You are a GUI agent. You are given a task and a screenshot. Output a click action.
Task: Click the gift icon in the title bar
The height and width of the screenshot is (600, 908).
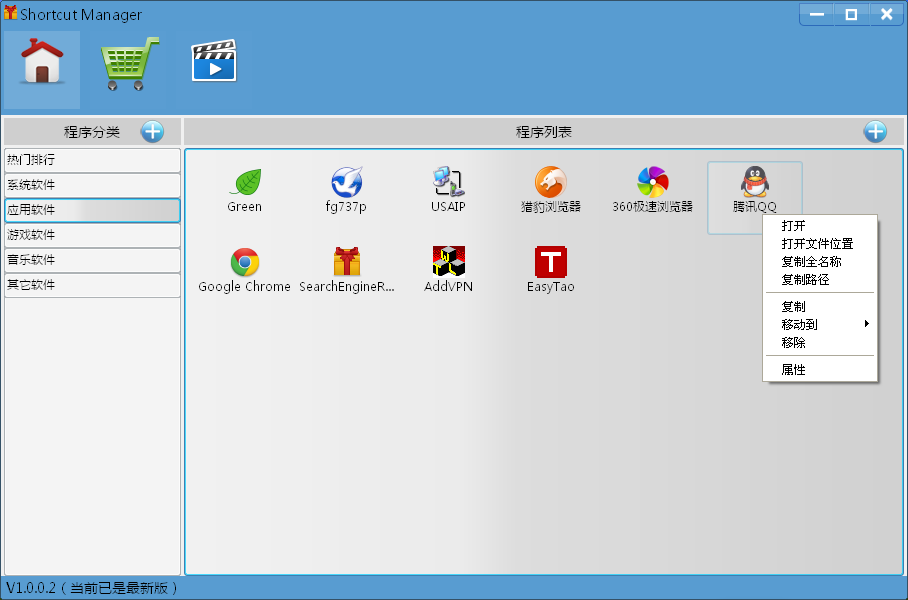tap(10, 12)
